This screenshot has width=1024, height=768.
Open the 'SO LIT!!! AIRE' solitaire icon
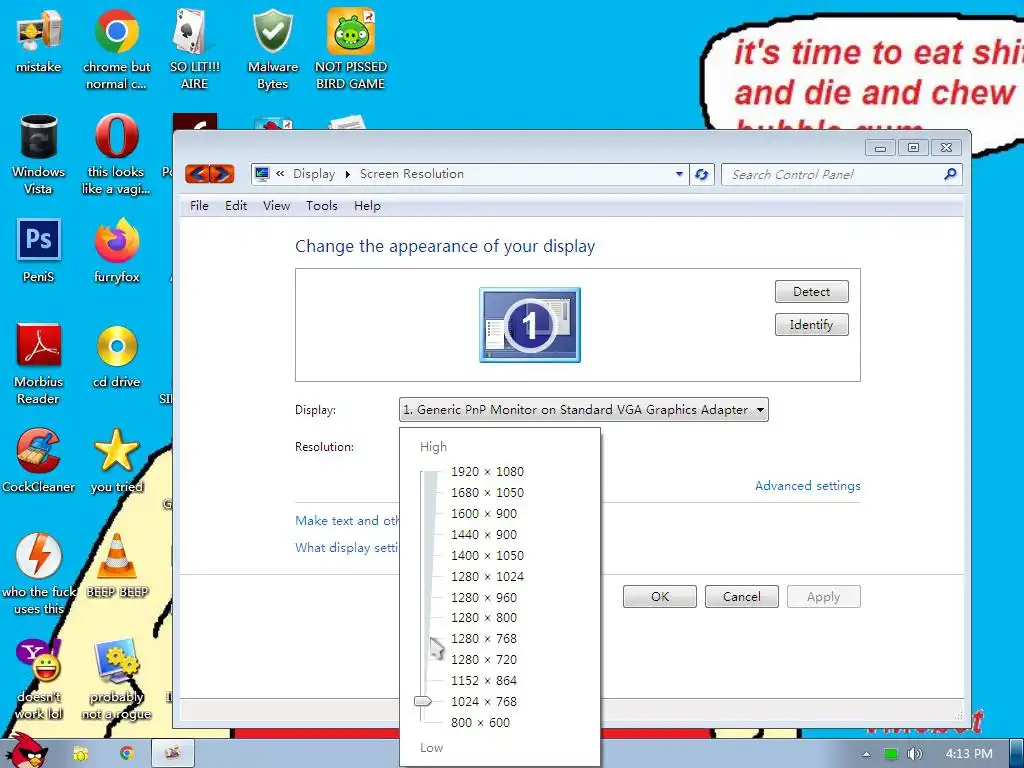pos(194,47)
